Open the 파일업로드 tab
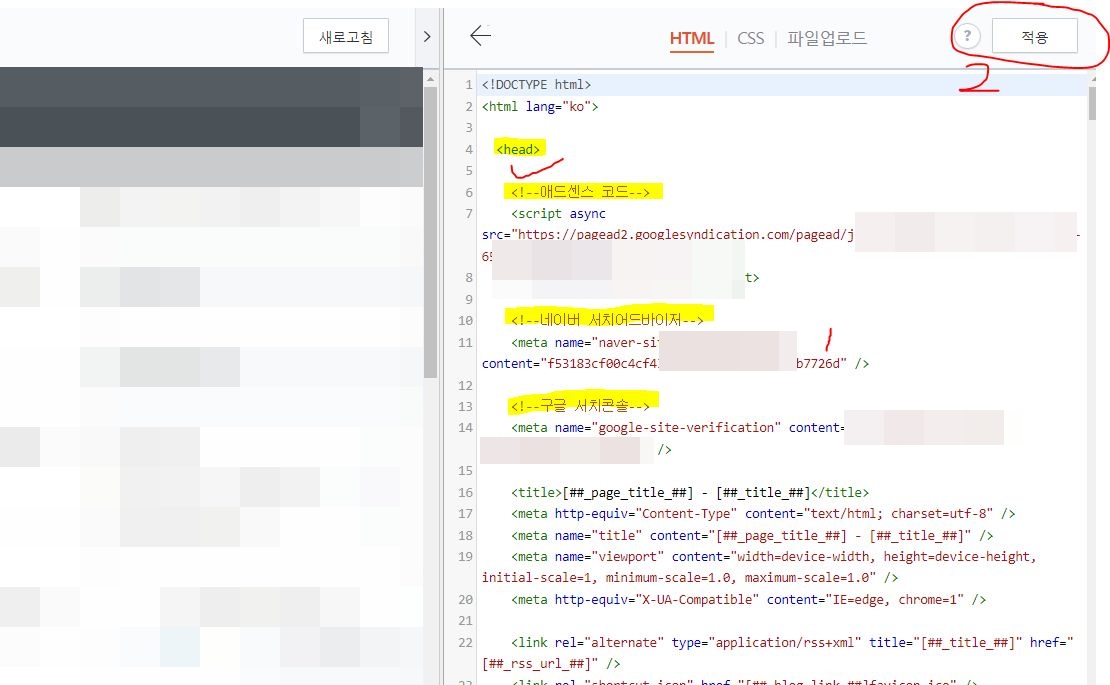Screen dimensions: 1110x685 [827, 38]
